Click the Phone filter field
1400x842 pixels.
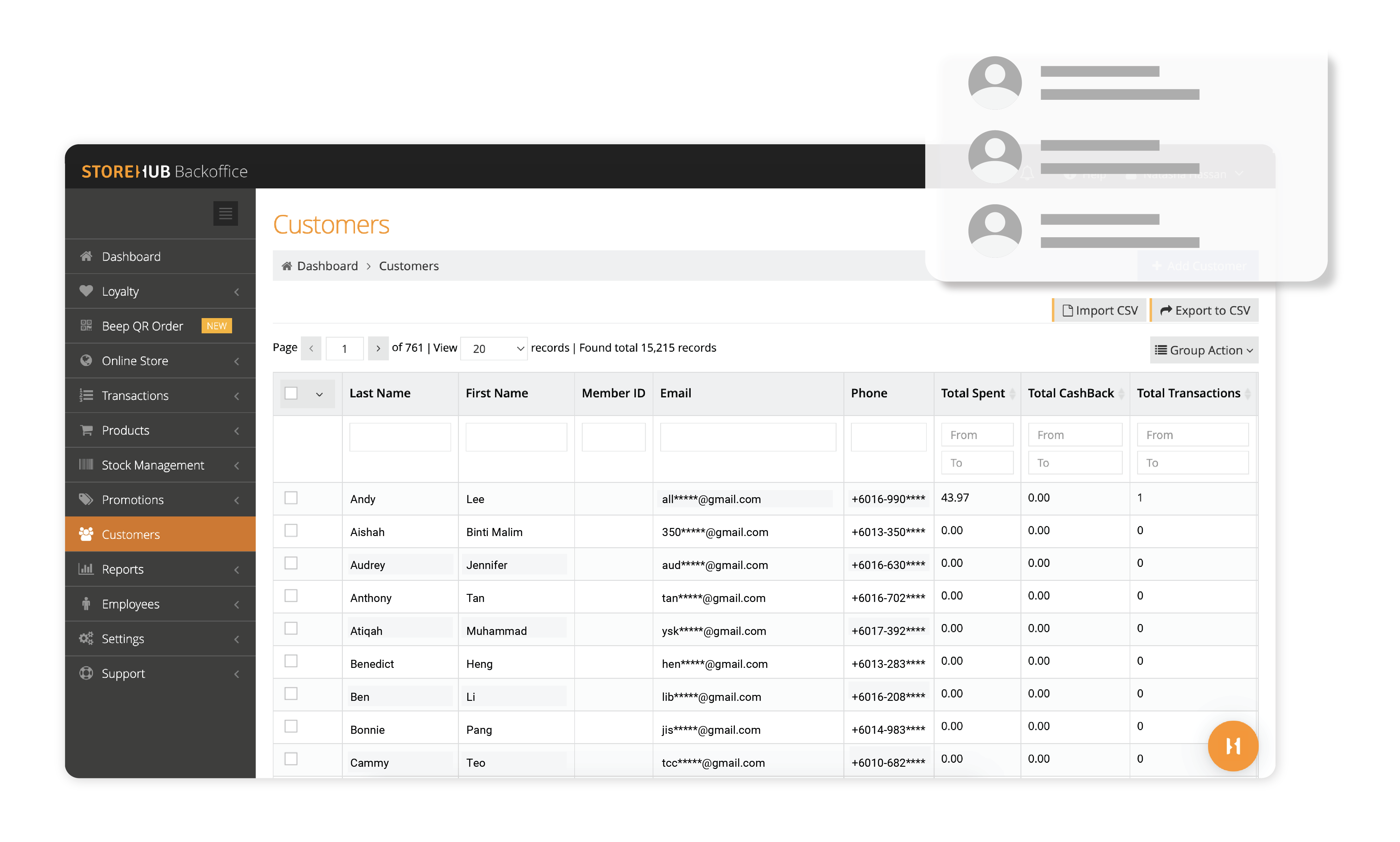tap(889, 436)
